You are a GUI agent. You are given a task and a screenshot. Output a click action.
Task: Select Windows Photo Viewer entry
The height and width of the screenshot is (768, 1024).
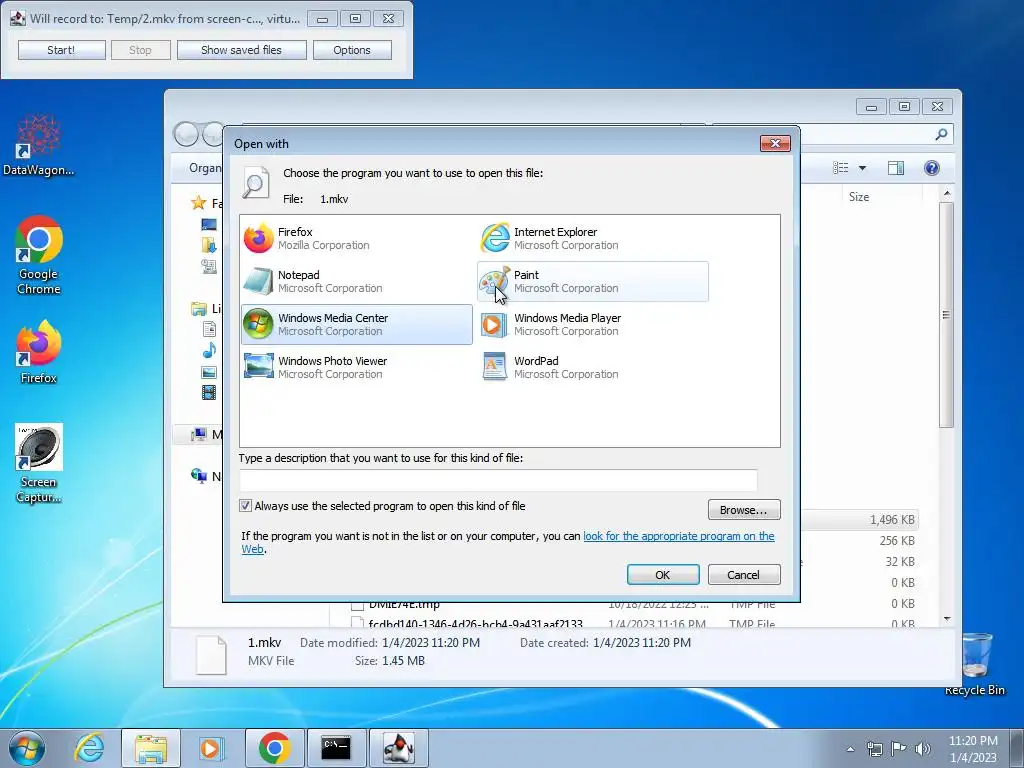(x=357, y=368)
